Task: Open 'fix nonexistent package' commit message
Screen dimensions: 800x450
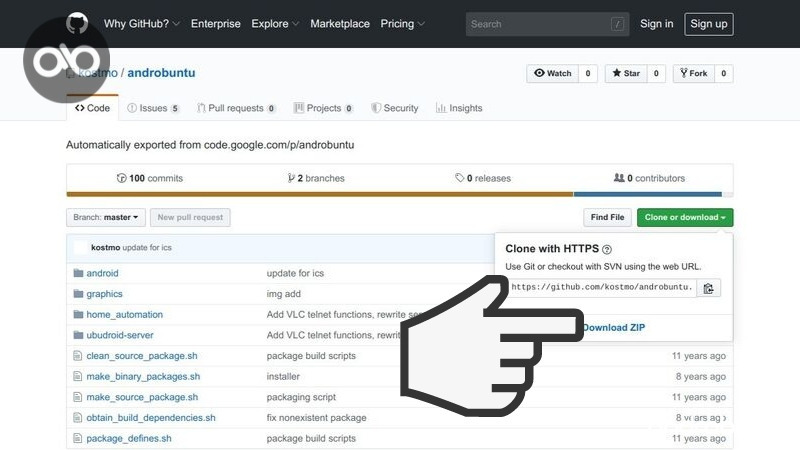Action: click(316, 418)
